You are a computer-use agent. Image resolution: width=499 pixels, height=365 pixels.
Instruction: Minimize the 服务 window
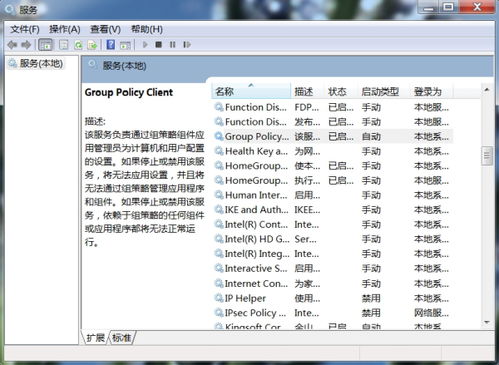tap(429, 7)
